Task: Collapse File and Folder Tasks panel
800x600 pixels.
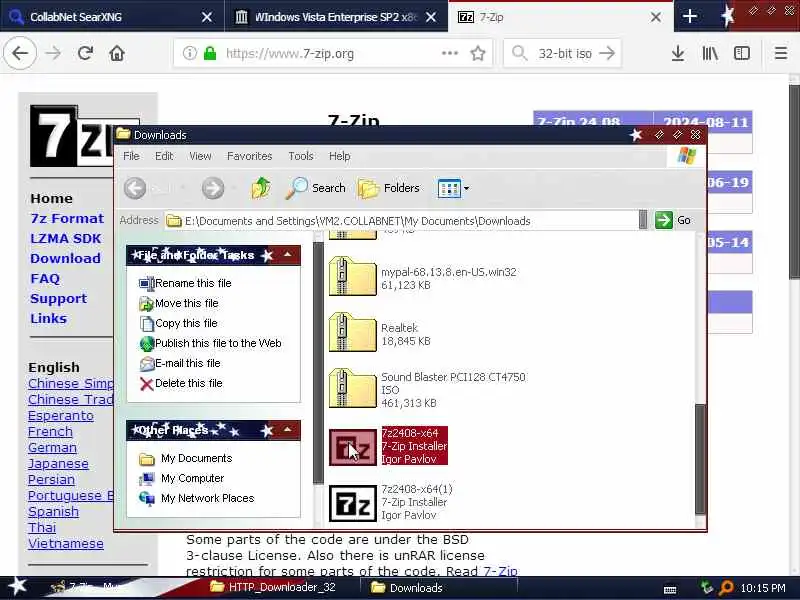Action: (x=288, y=255)
